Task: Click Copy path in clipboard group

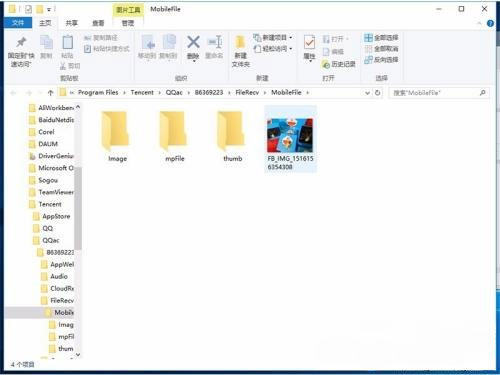Action: (x=101, y=38)
